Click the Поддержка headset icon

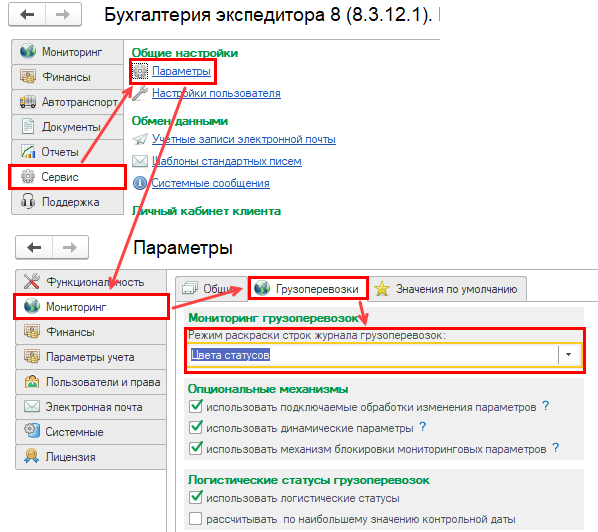pos(28,202)
